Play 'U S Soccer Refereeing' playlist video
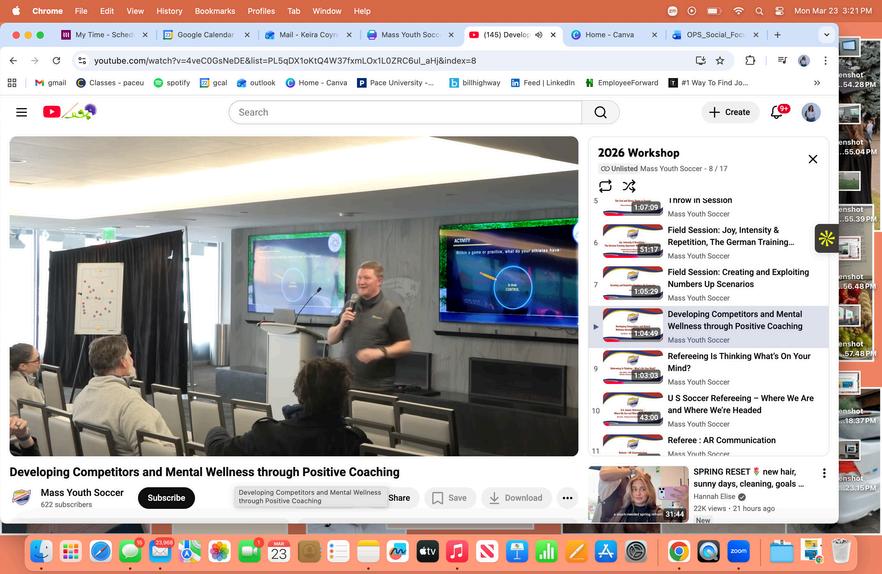Screen dimensions: 882x574 [x=708, y=410]
